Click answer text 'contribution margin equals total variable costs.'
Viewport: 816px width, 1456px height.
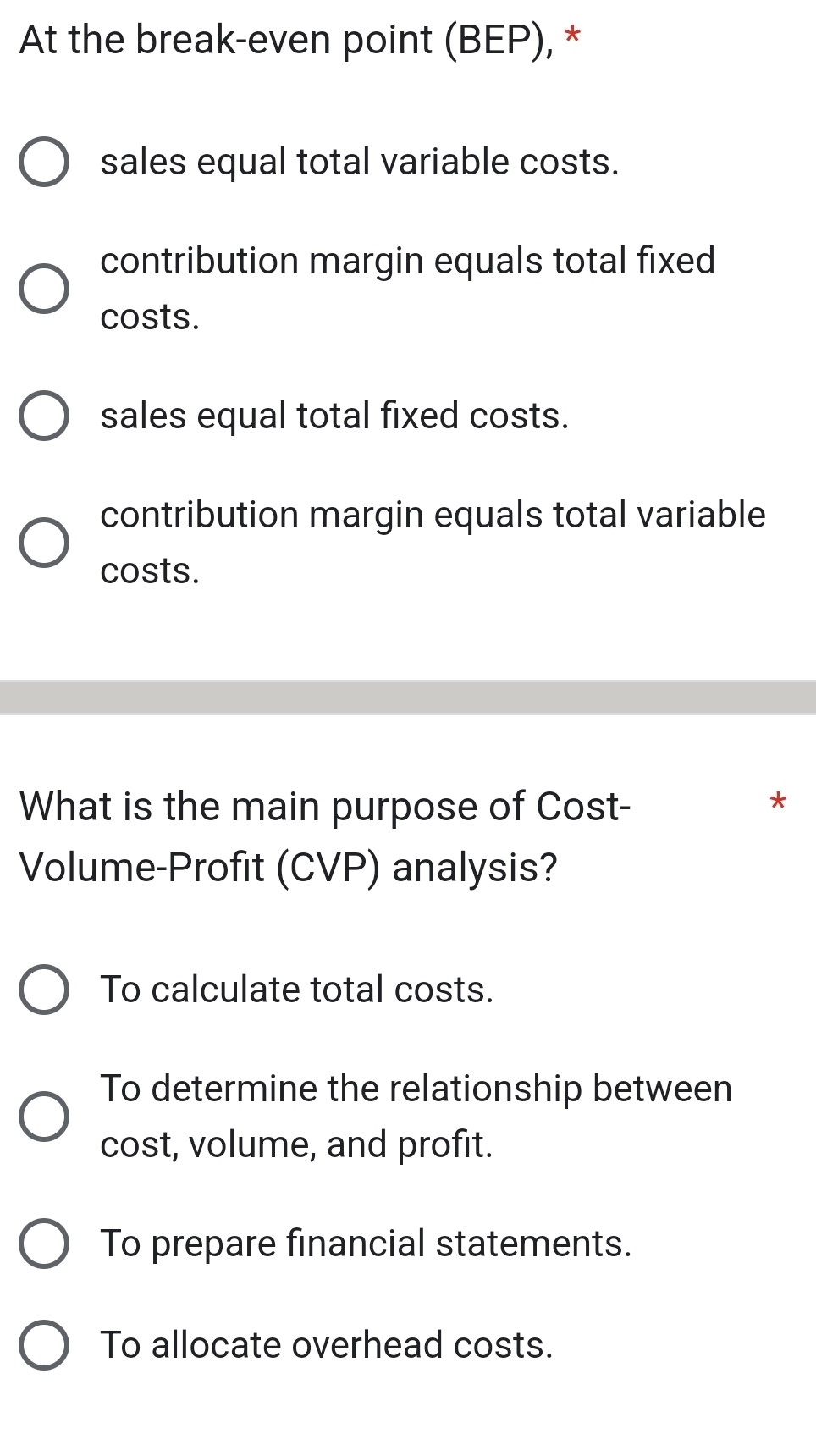pyautogui.click(x=433, y=542)
